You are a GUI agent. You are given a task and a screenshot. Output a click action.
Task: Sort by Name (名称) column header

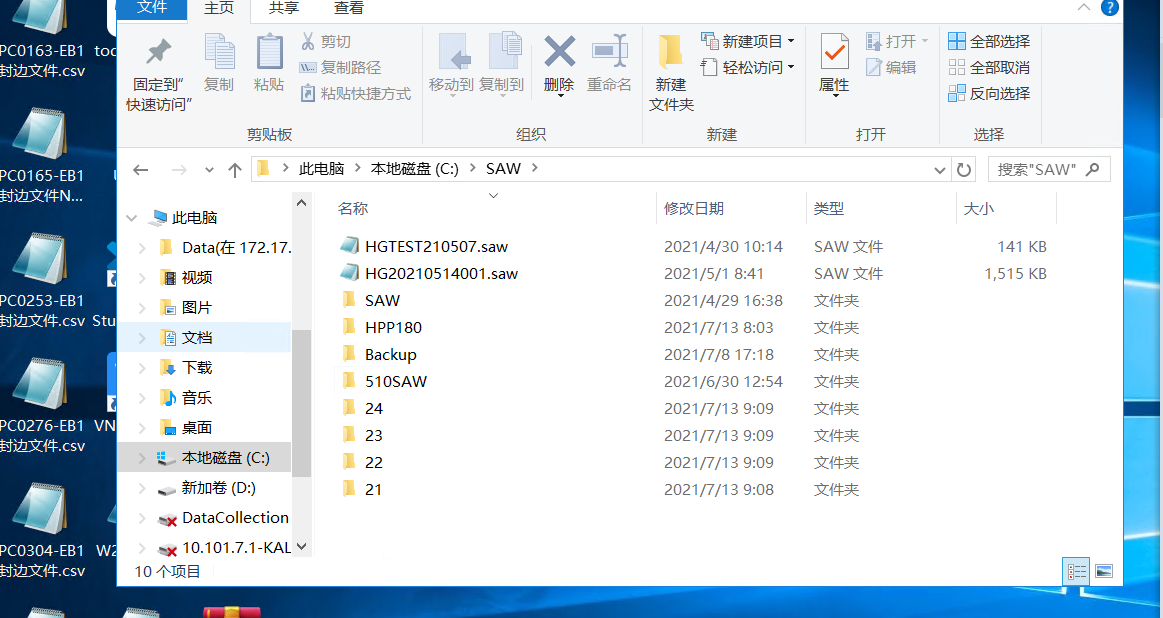coord(492,208)
